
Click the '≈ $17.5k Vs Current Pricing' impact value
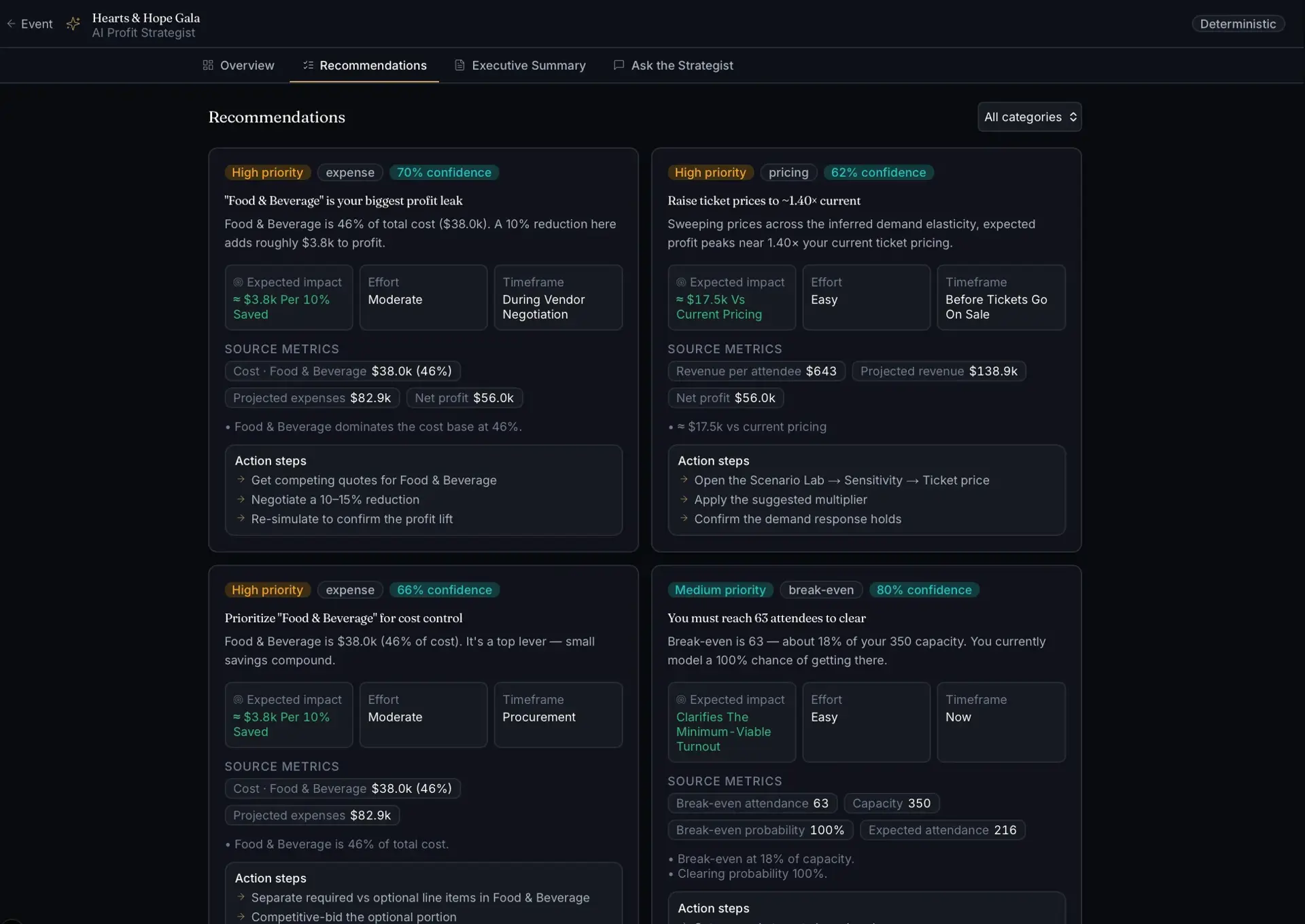(718, 306)
